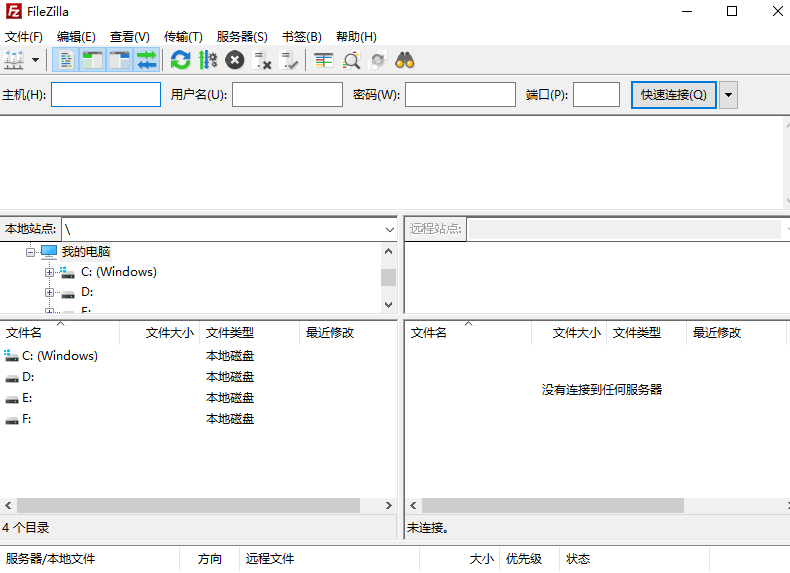Toggle directory comparison magnifier icon
The height and width of the screenshot is (573, 790).
351,60
